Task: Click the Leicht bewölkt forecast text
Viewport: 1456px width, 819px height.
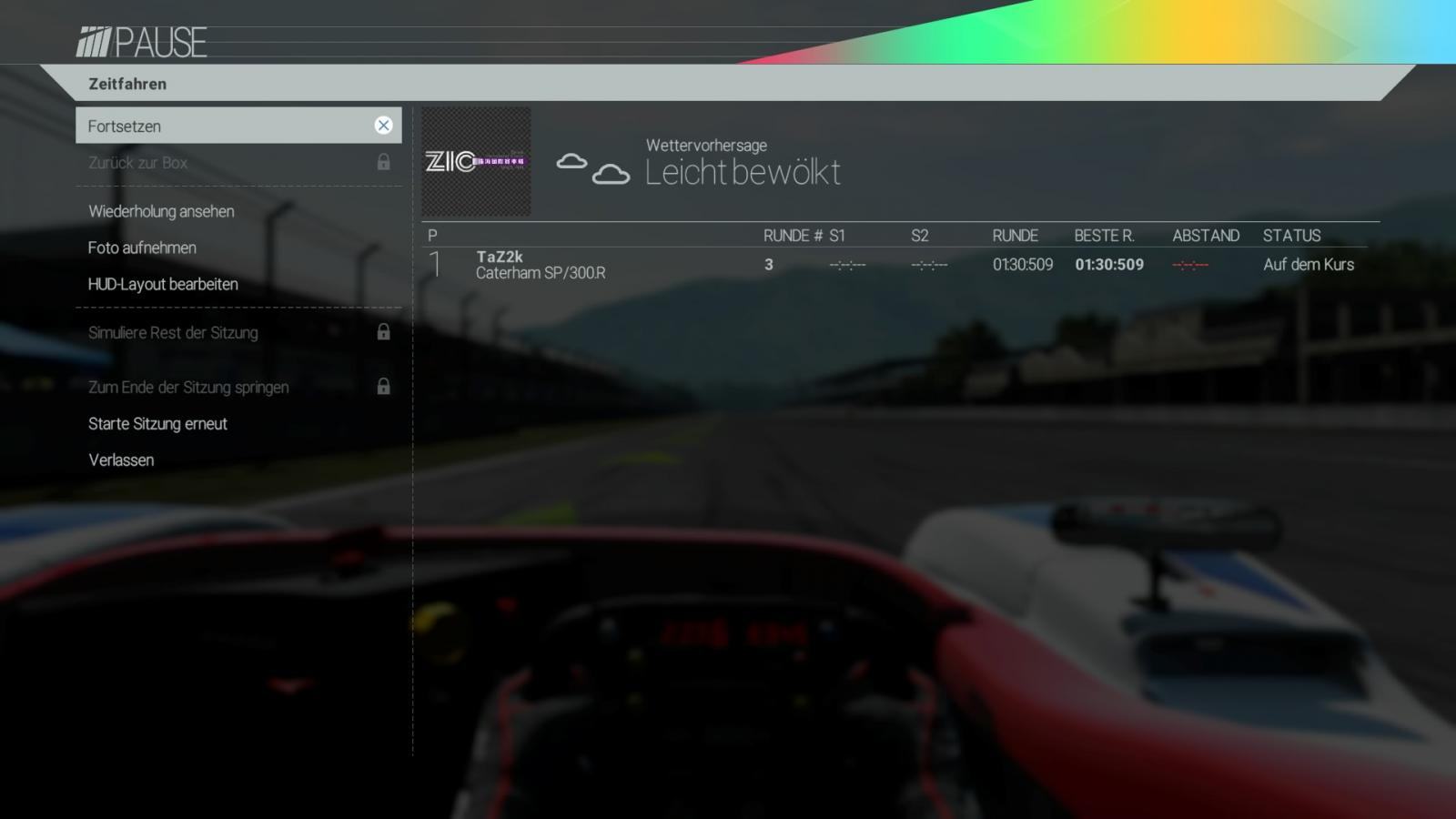Action: [x=743, y=172]
